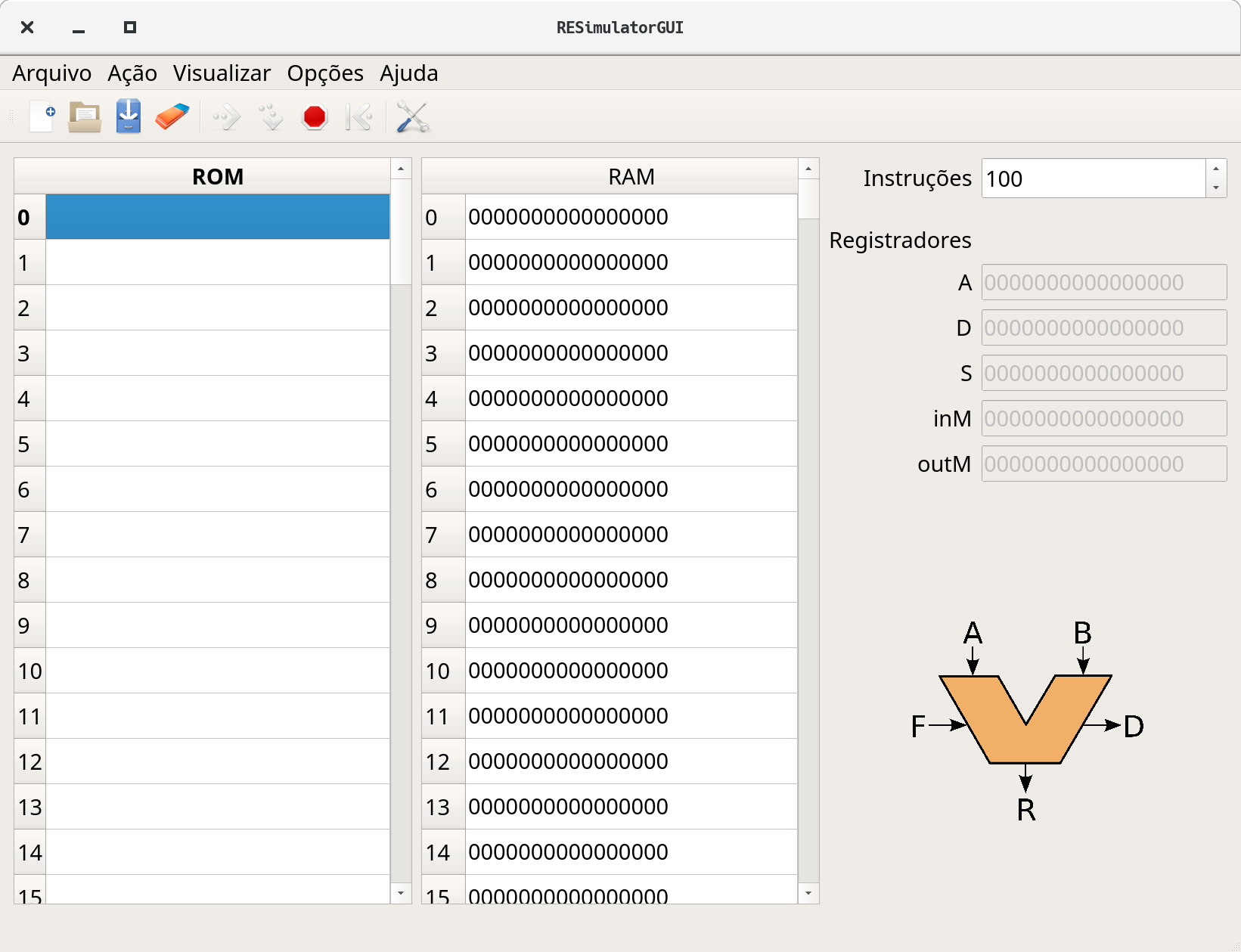This screenshot has width=1241, height=952.
Task: Stop the simulation
Action: 315,116
